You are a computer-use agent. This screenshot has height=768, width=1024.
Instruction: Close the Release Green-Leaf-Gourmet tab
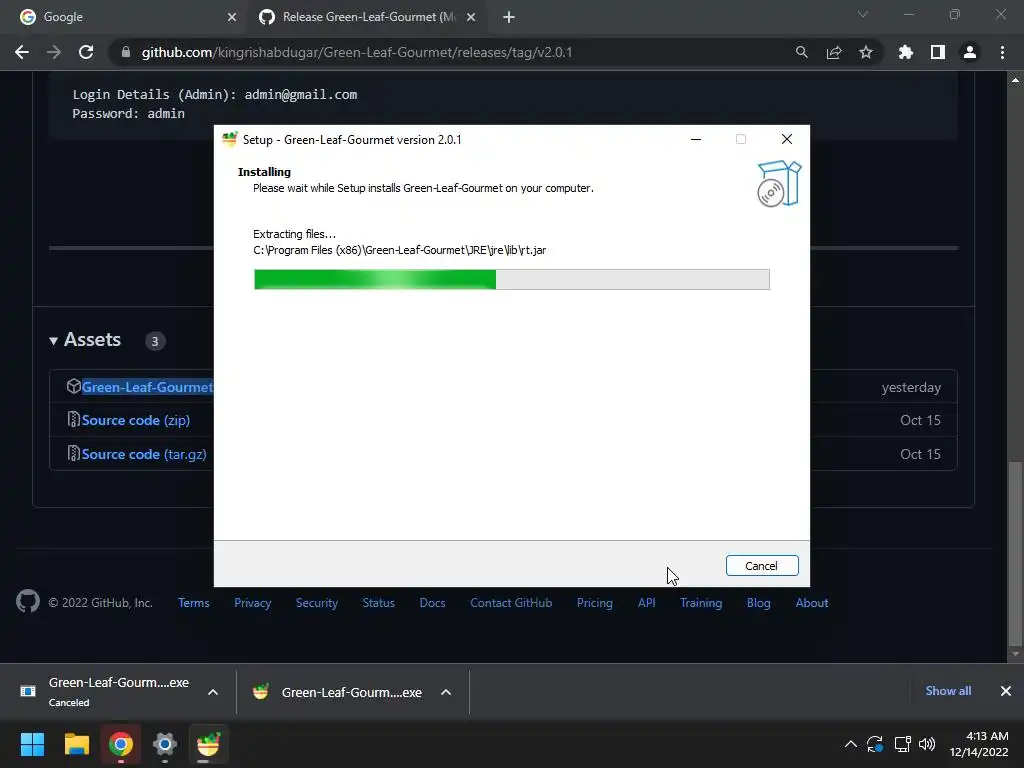(x=471, y=17)
